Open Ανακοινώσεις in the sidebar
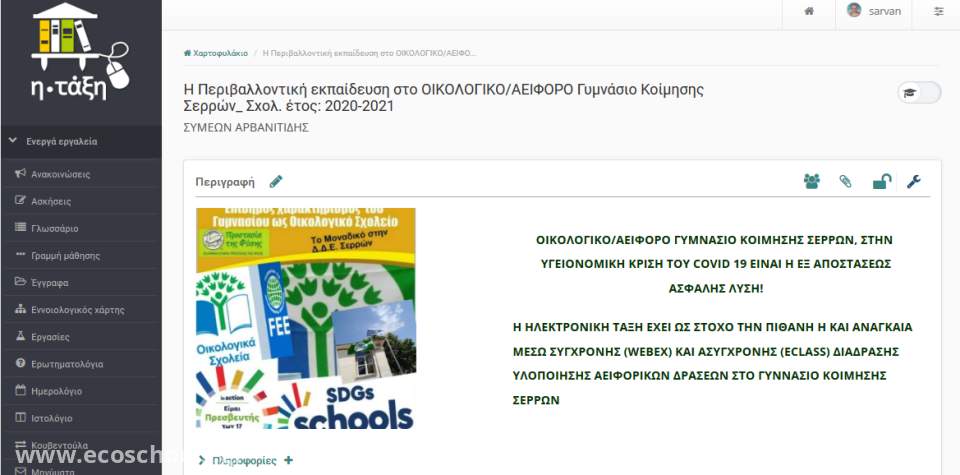Screen dimensions: 960x475 coord(60,174)
